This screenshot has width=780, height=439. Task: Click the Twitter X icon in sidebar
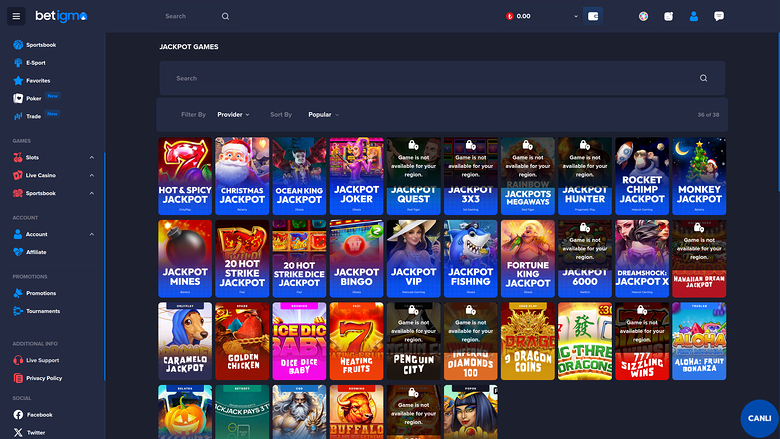tap(18, 433)
